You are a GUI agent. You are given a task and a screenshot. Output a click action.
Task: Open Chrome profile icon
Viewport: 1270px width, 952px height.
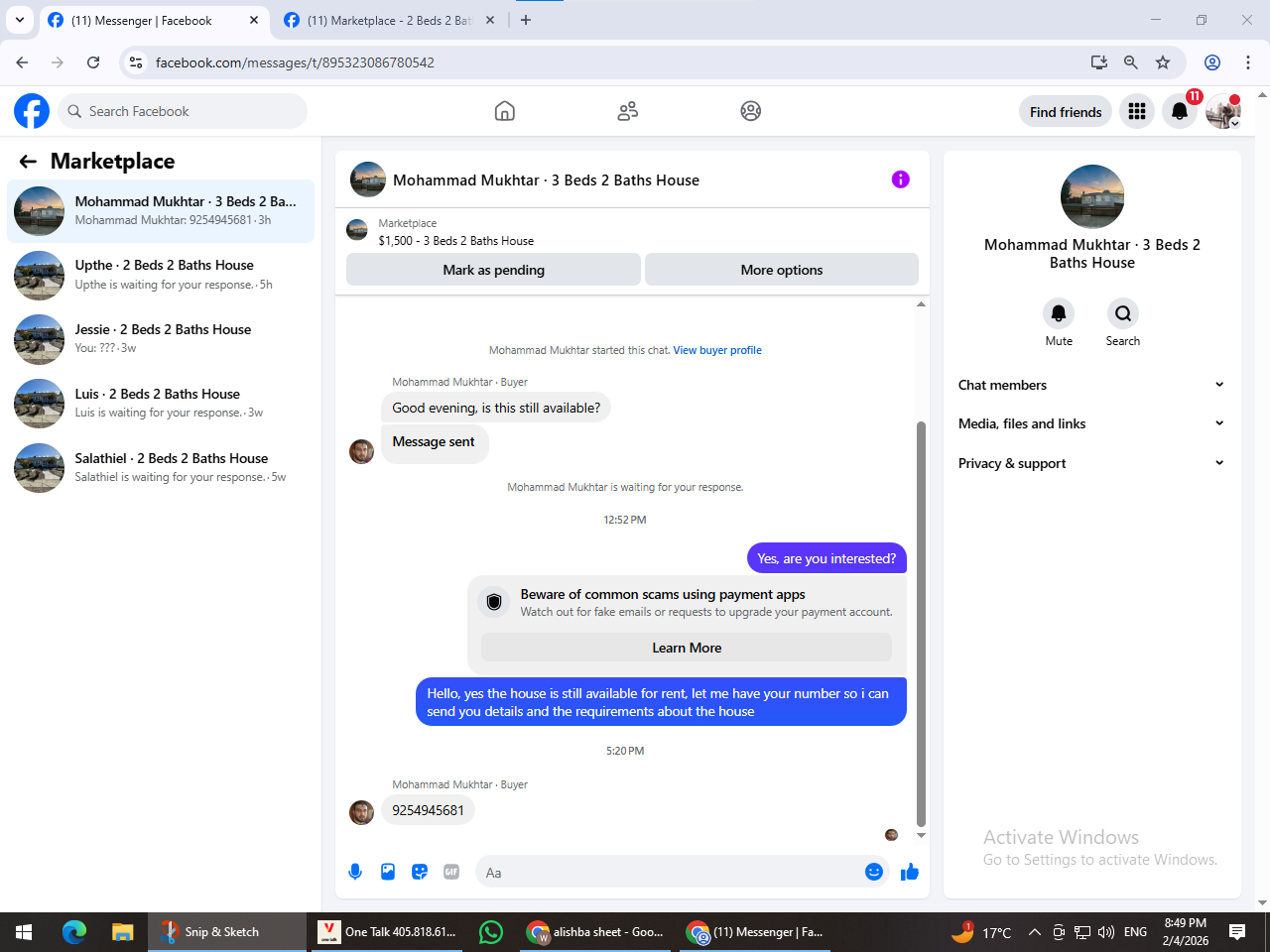pos(1212,62)
